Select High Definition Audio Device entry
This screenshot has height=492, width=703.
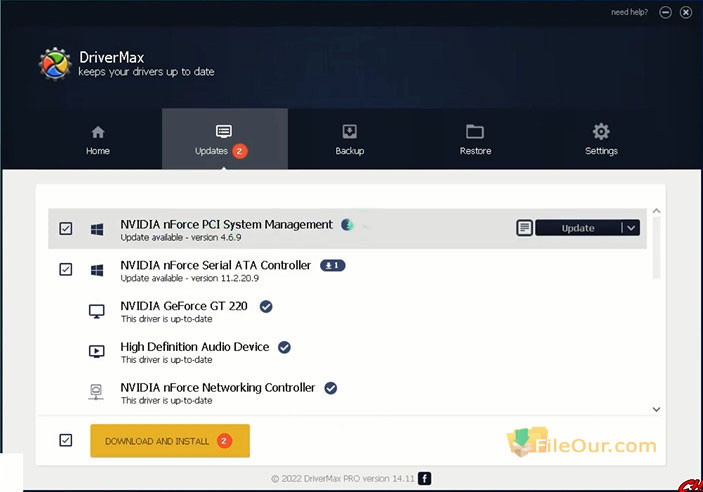(x=347, y=352)
